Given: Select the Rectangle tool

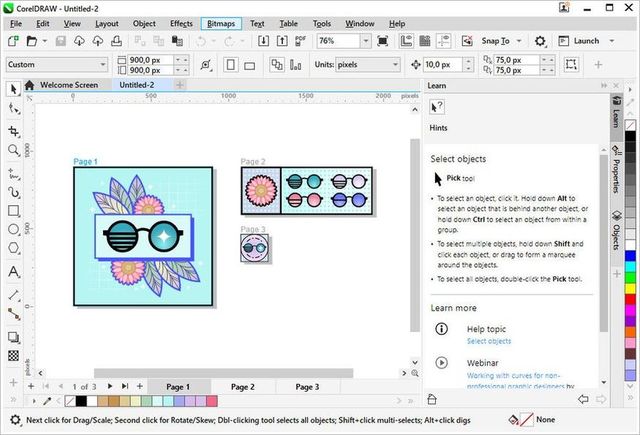Looking at the screenshot, I should pos(14,210).
